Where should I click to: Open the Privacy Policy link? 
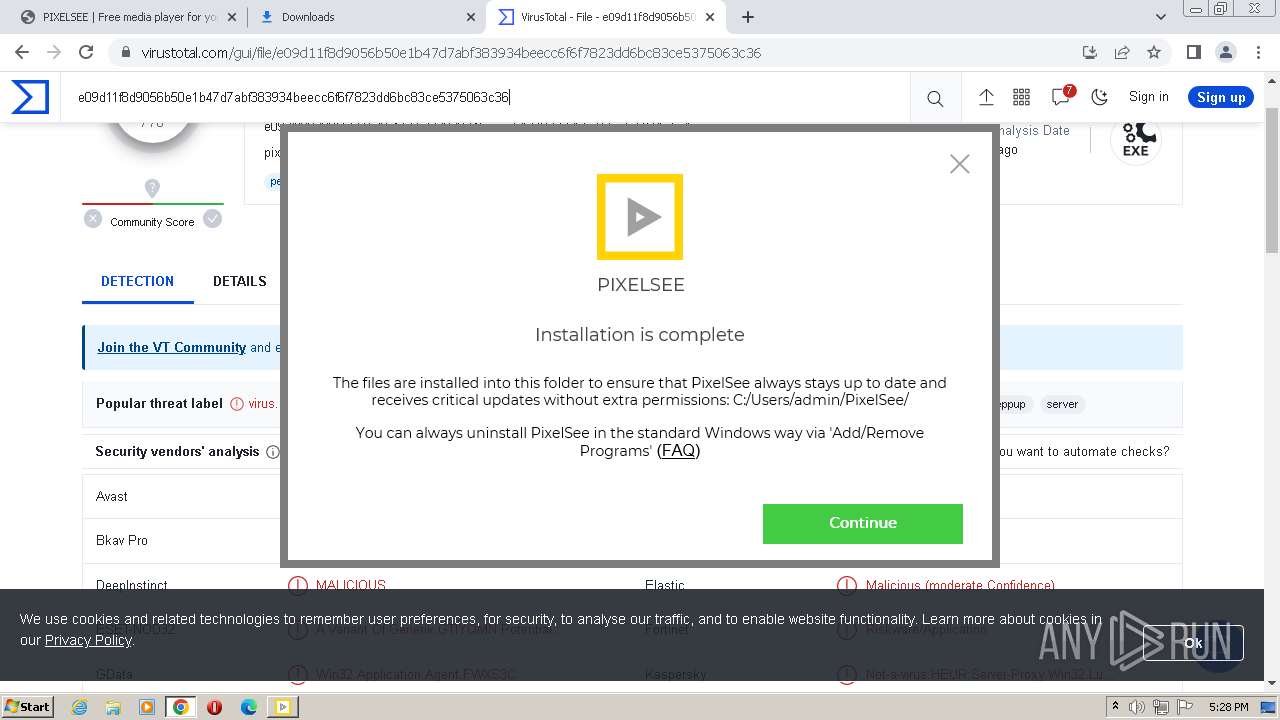[88, 640]
